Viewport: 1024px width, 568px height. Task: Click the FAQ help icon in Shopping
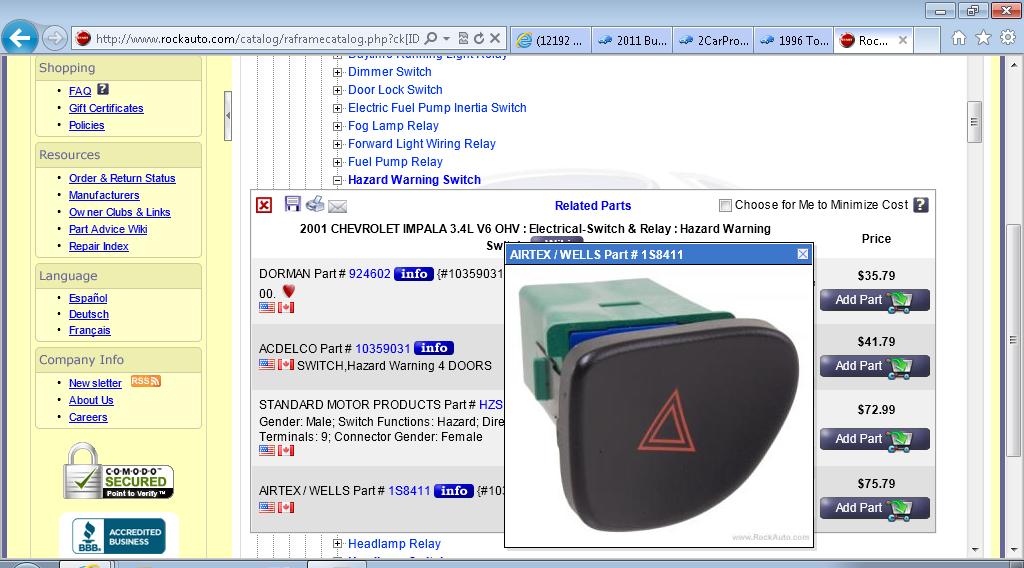tap(103, 89)
